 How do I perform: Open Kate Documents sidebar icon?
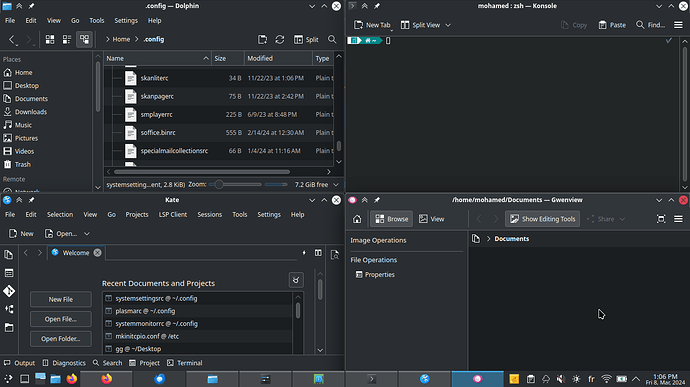tap(9, 254)
